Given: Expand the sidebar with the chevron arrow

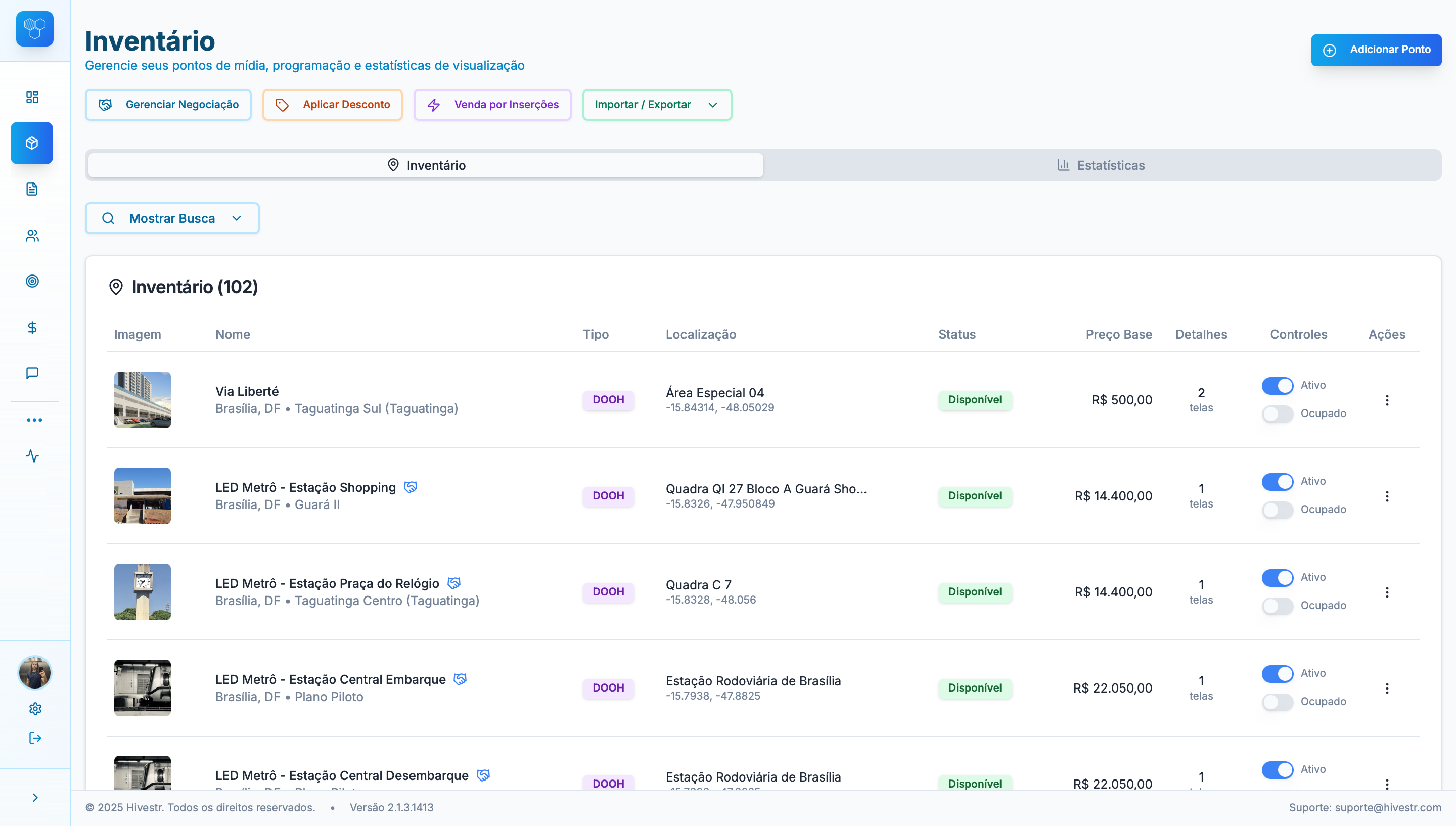Looking at the screenshot, I should pos(35,798).
